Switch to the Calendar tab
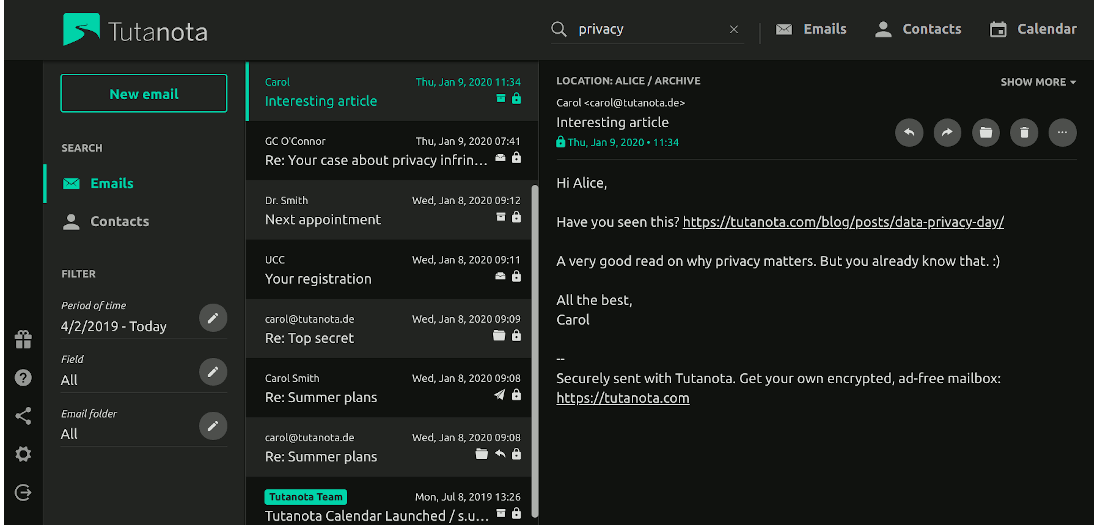 [x=1033, y=29]
